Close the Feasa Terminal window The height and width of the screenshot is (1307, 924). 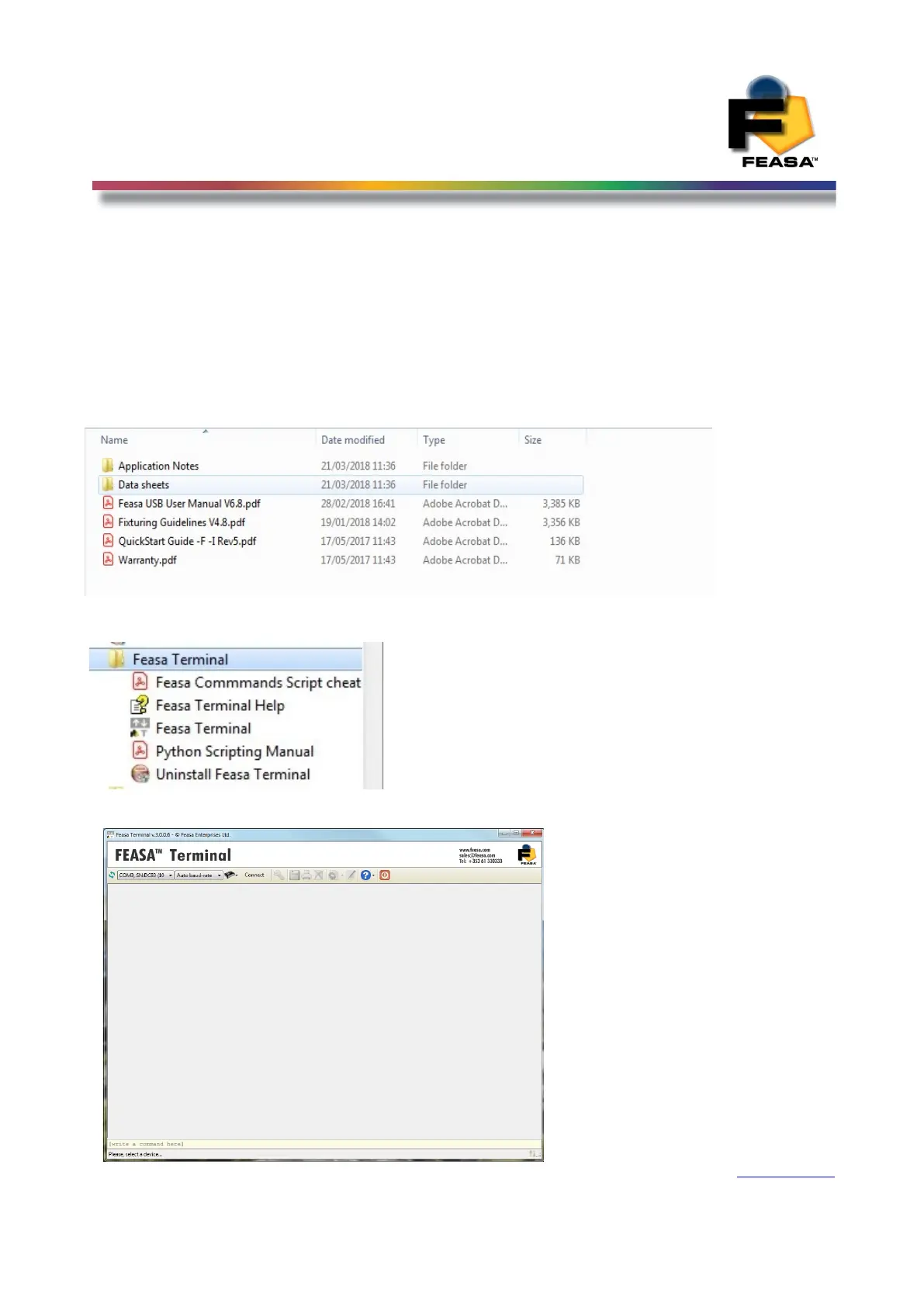(531, 834)
